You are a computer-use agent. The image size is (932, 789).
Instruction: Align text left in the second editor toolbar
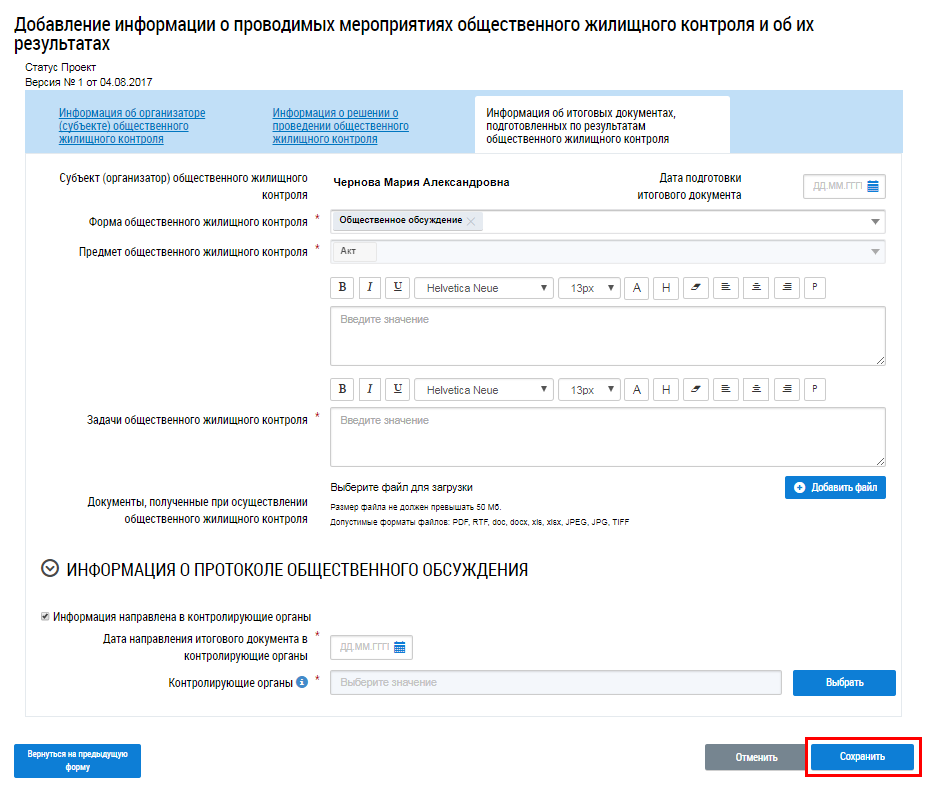coord(726,389)
